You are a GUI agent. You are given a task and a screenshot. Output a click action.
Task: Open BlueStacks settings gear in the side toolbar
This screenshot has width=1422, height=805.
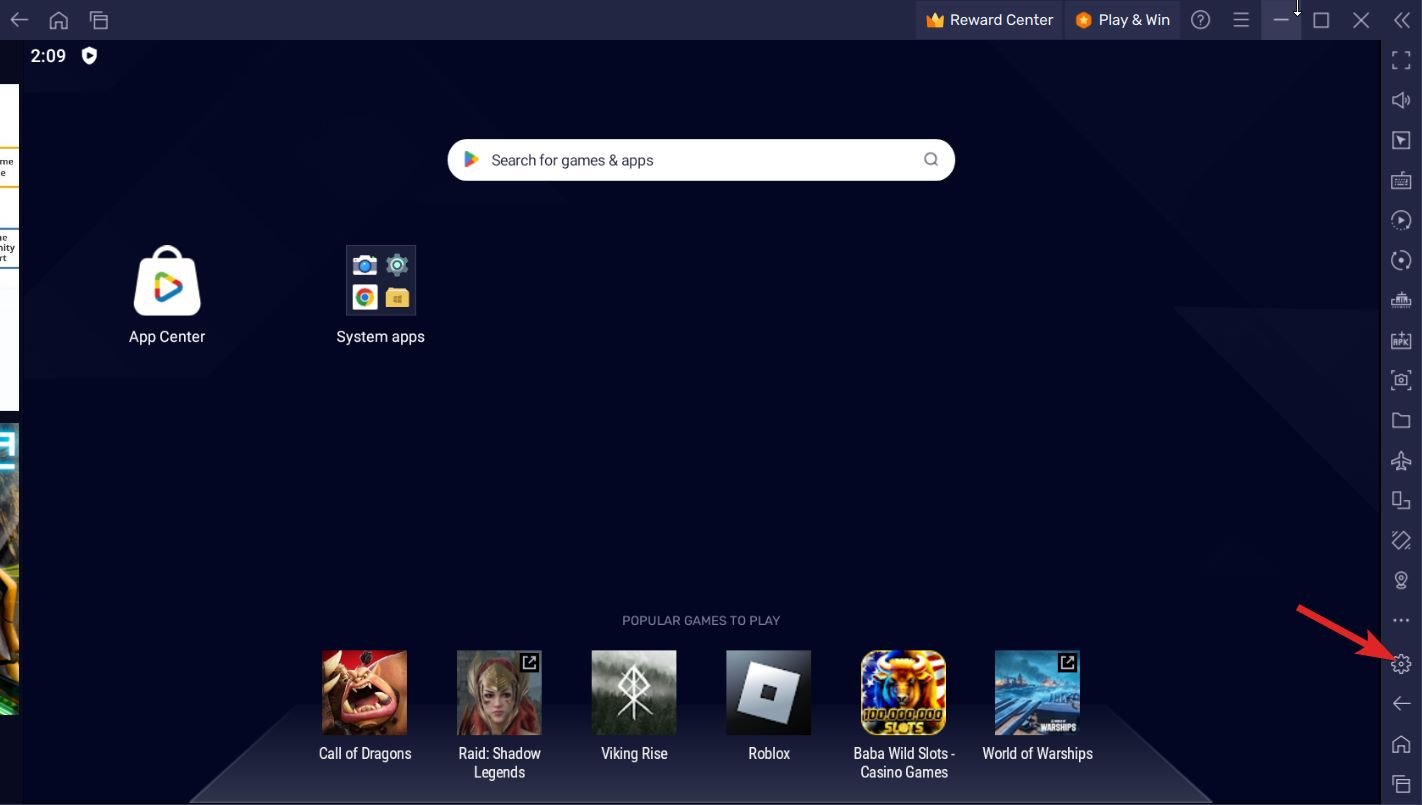coord(1401,663)
